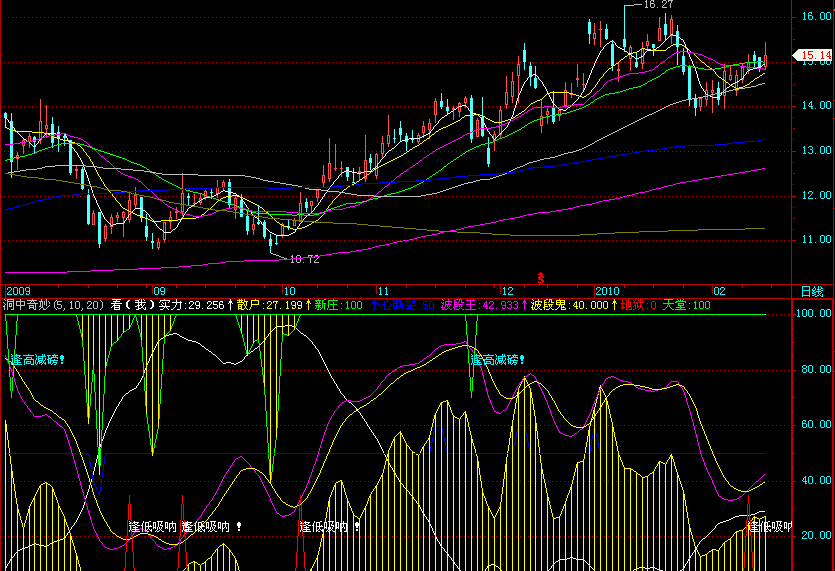835x571 pixels.
Task: Click the green 天堂:100 value
Action: (686, 305)
